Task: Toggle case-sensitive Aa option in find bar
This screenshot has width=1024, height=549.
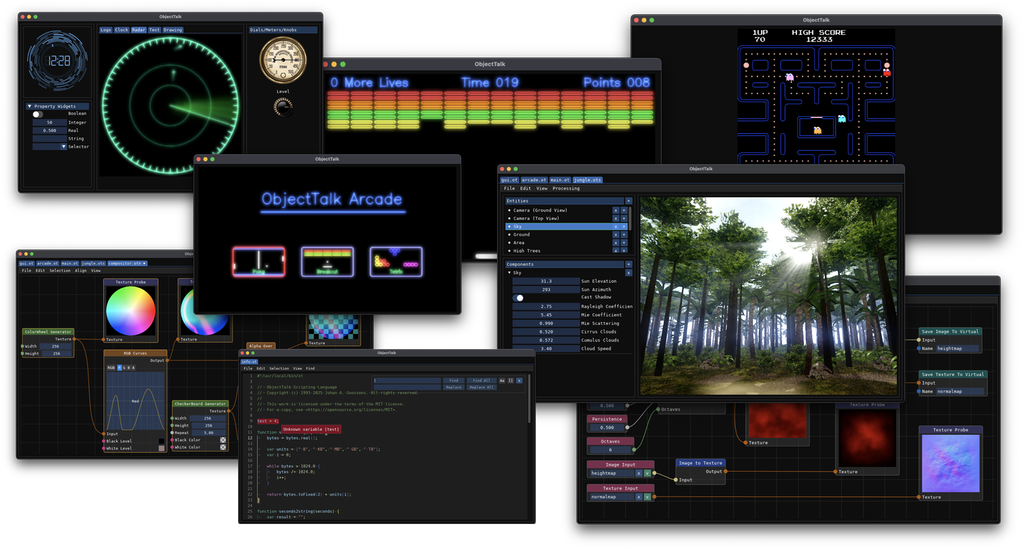Action: click(x=502, y=381)
